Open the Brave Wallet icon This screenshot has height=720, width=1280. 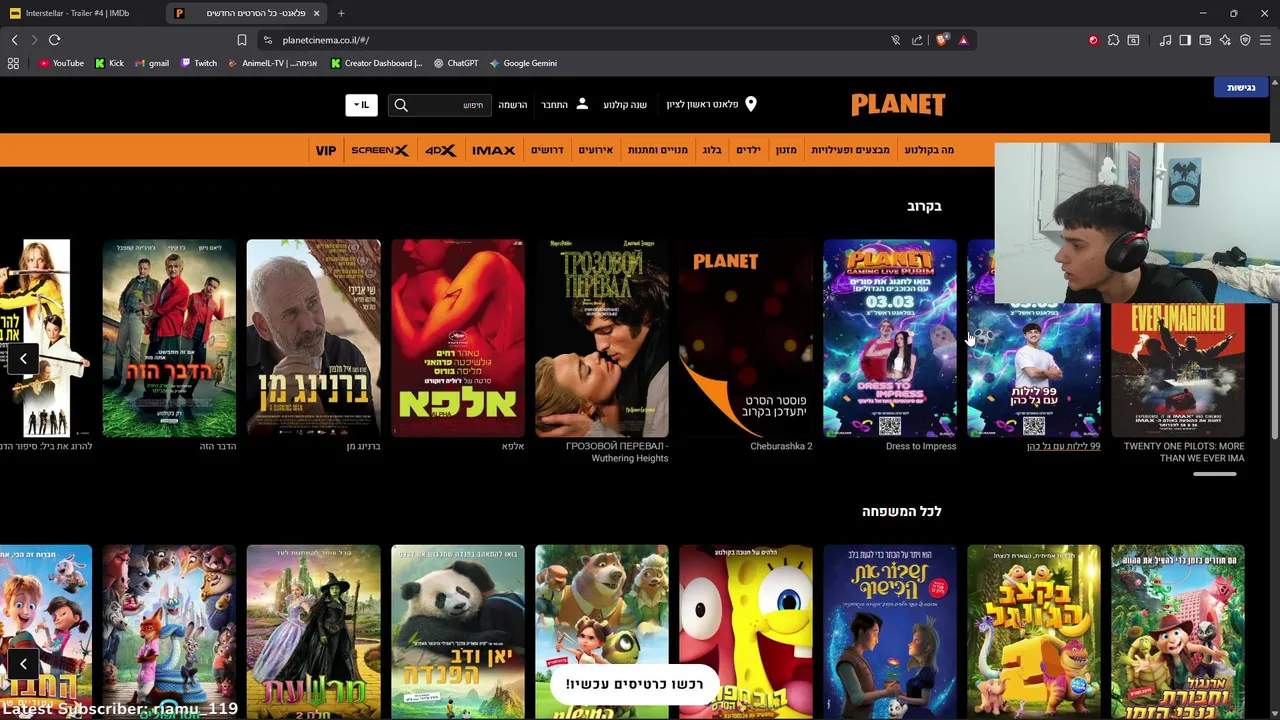pos(1205,40)
